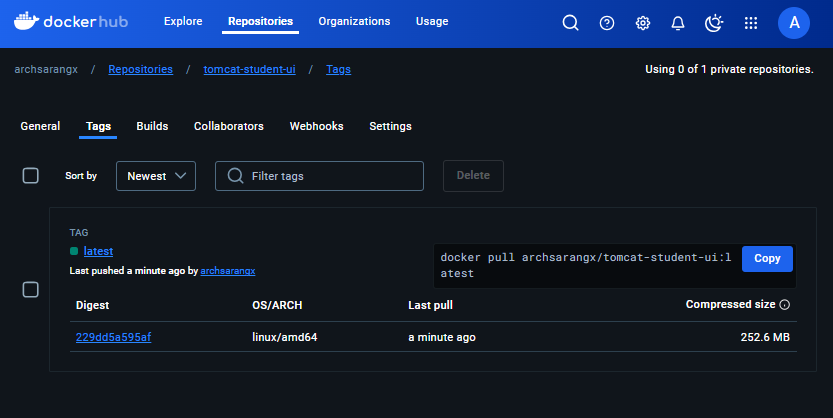Toggle the dark/light theme icon
Viewport: 833px width, 418px height.
(714, 22)
